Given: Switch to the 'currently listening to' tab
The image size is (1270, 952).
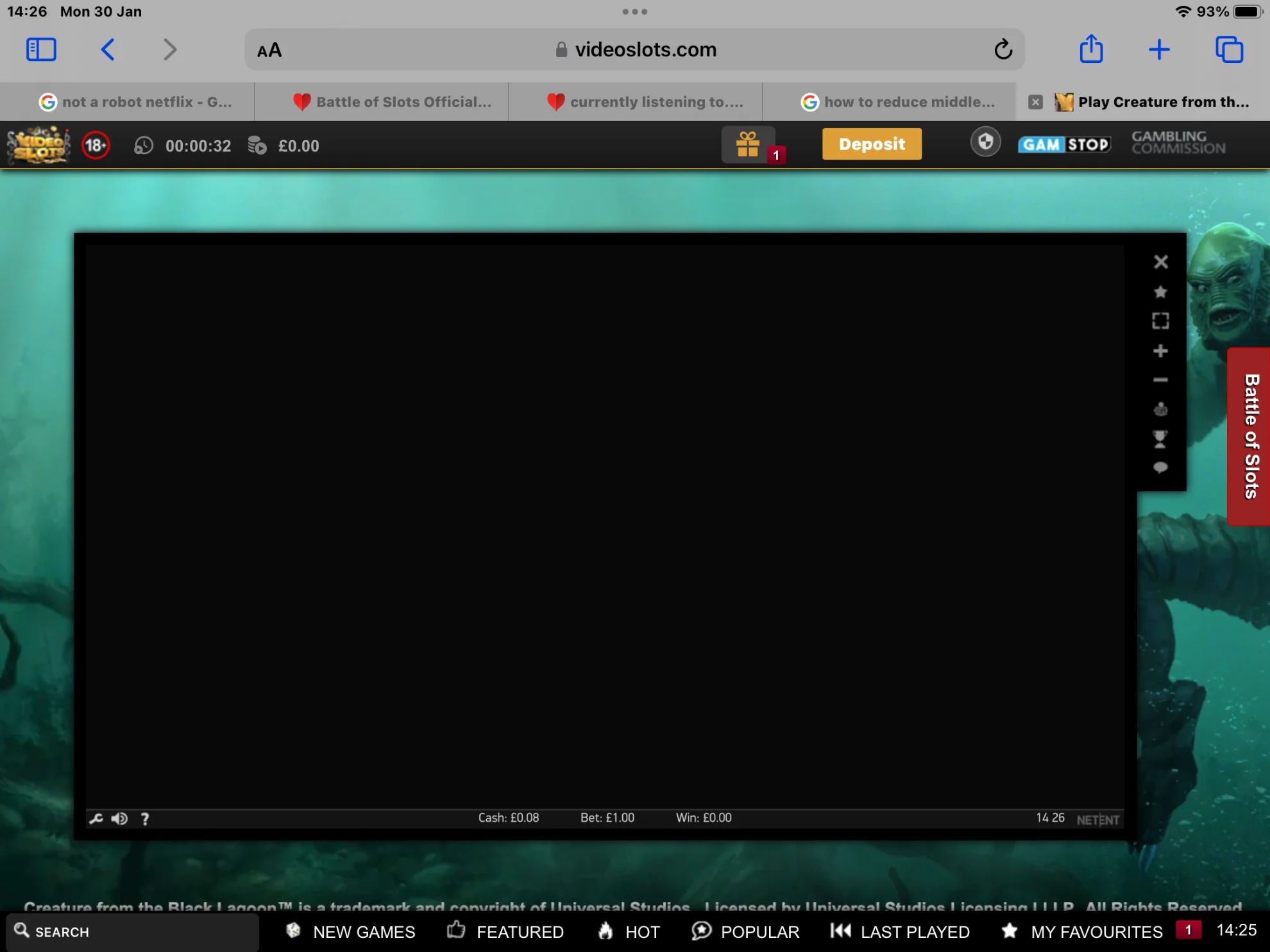Looking at the screenshot, I should point(635,102).
